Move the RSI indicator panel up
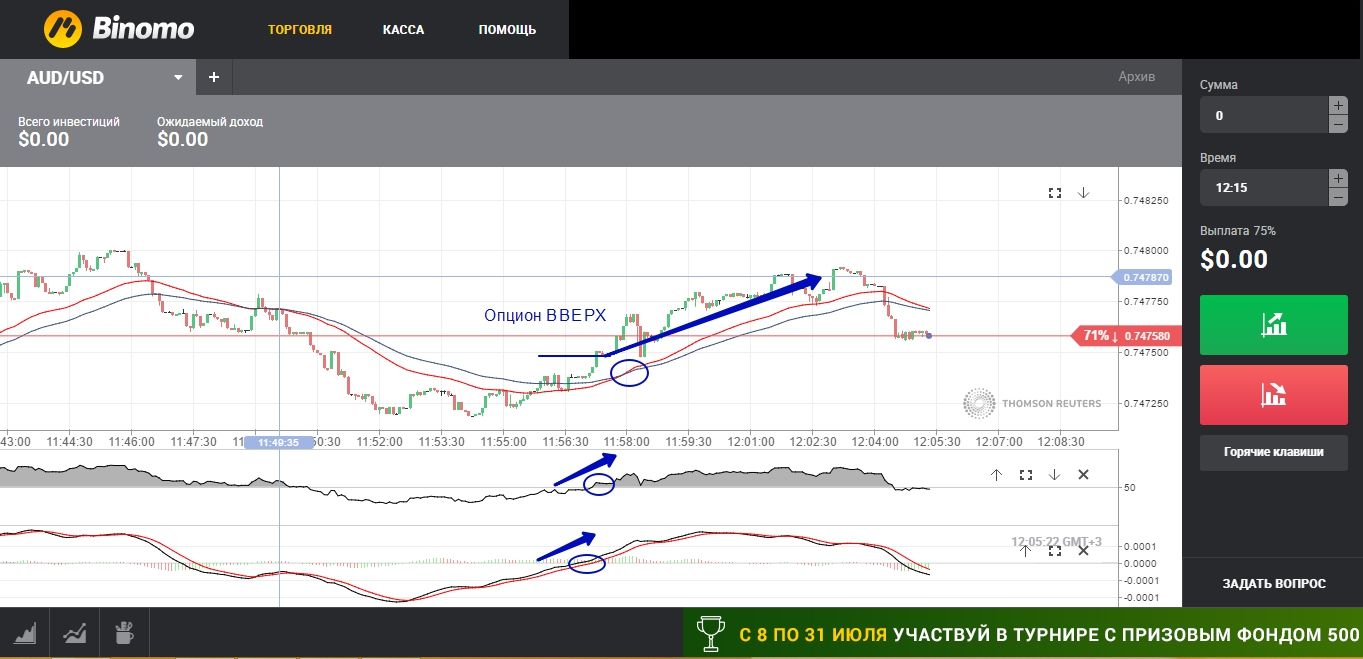This screenshot has height=659, width=1363. pos(996,475)
